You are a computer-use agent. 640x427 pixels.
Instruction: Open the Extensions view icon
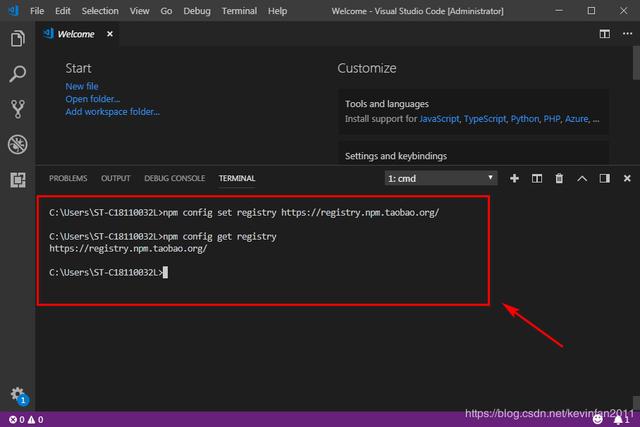(x=17, y=180)
